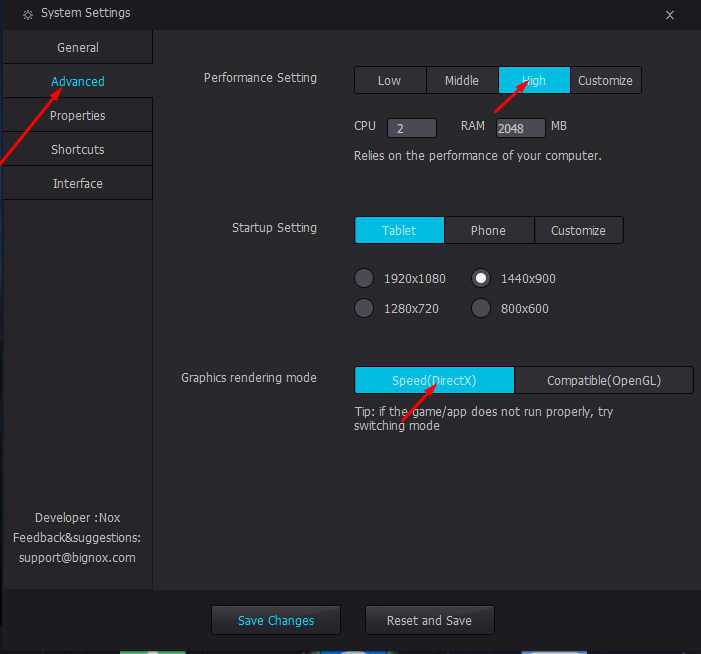This screenshot has width=701, height=654.
Task: Select the 1920x1080 resolution
Action: [x=364, y=278]
